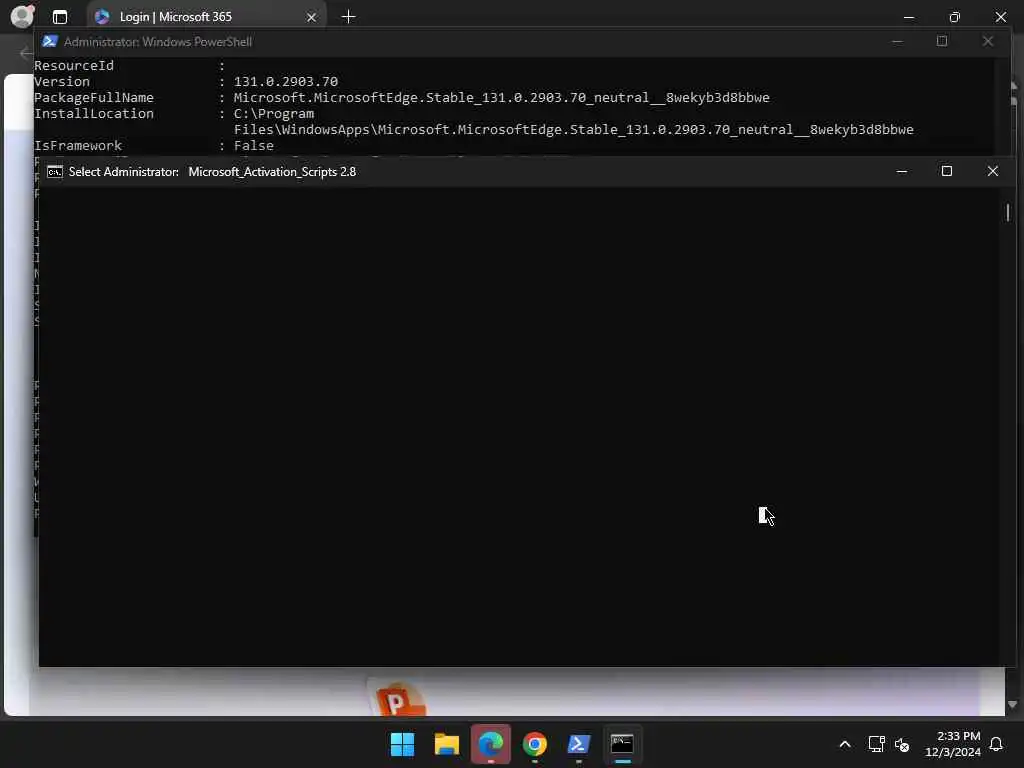Open the Activation Scripts window system menu icon
Viewport: 1024px width, 768px height.
[x=55, y=172]
